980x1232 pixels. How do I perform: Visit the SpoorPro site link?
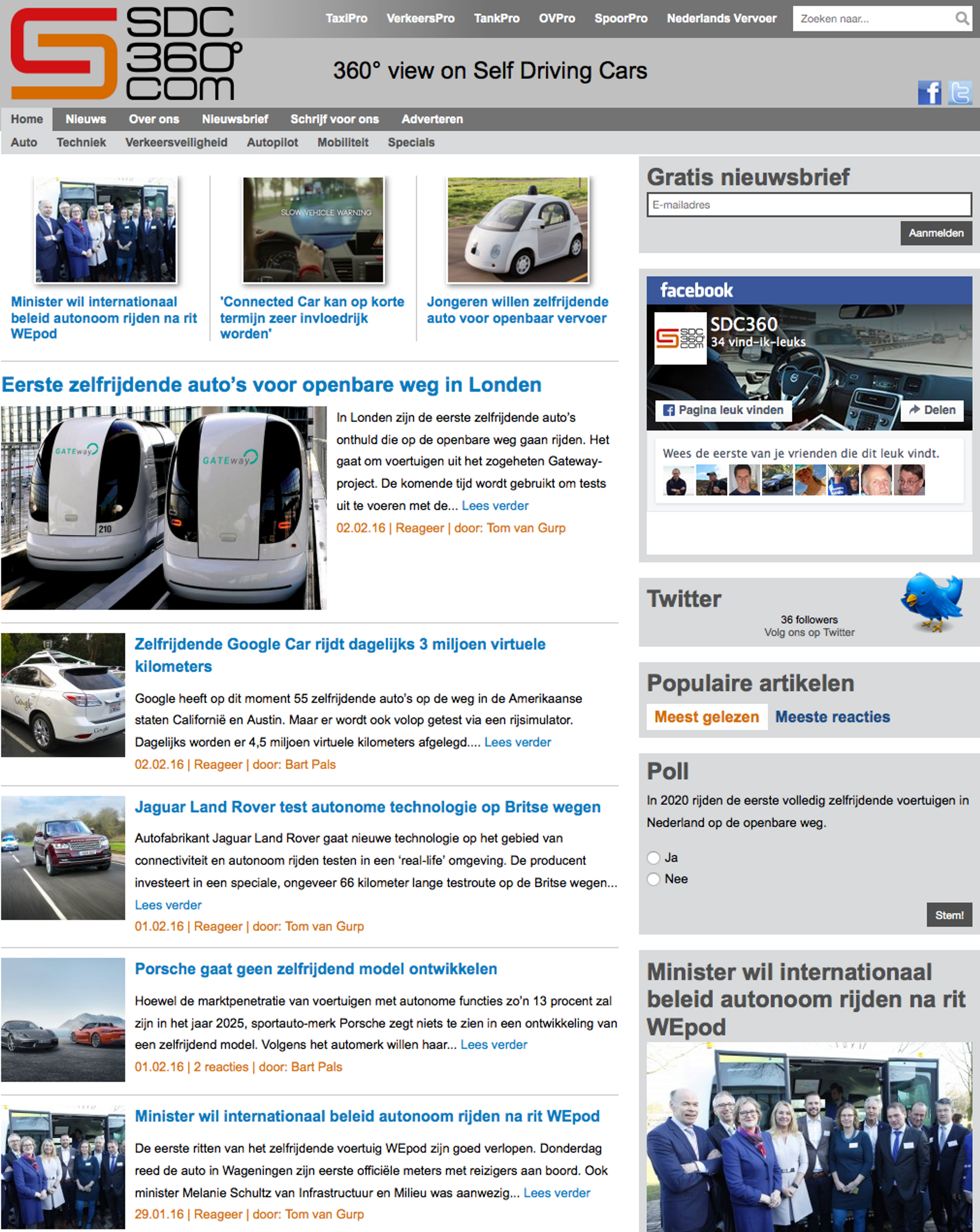point(621,18)
